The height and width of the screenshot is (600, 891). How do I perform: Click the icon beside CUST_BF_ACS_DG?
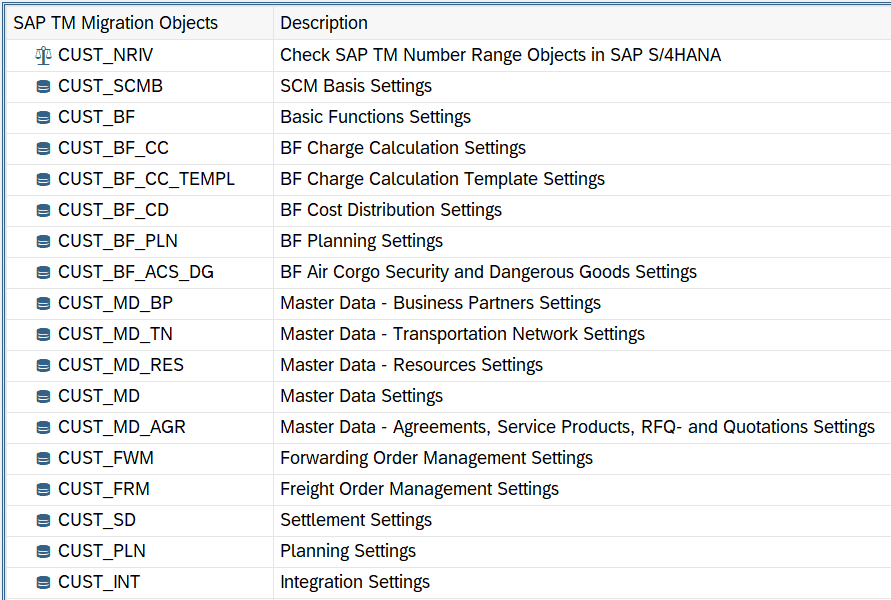tap(43, 273)
